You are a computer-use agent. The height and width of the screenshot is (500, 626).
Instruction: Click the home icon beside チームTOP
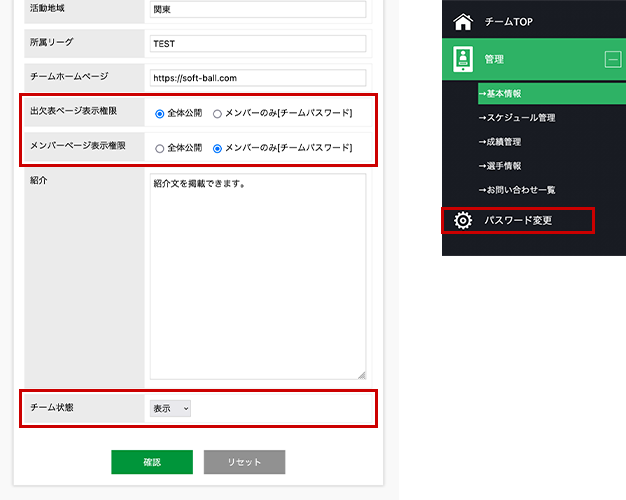tap(462, 20)
